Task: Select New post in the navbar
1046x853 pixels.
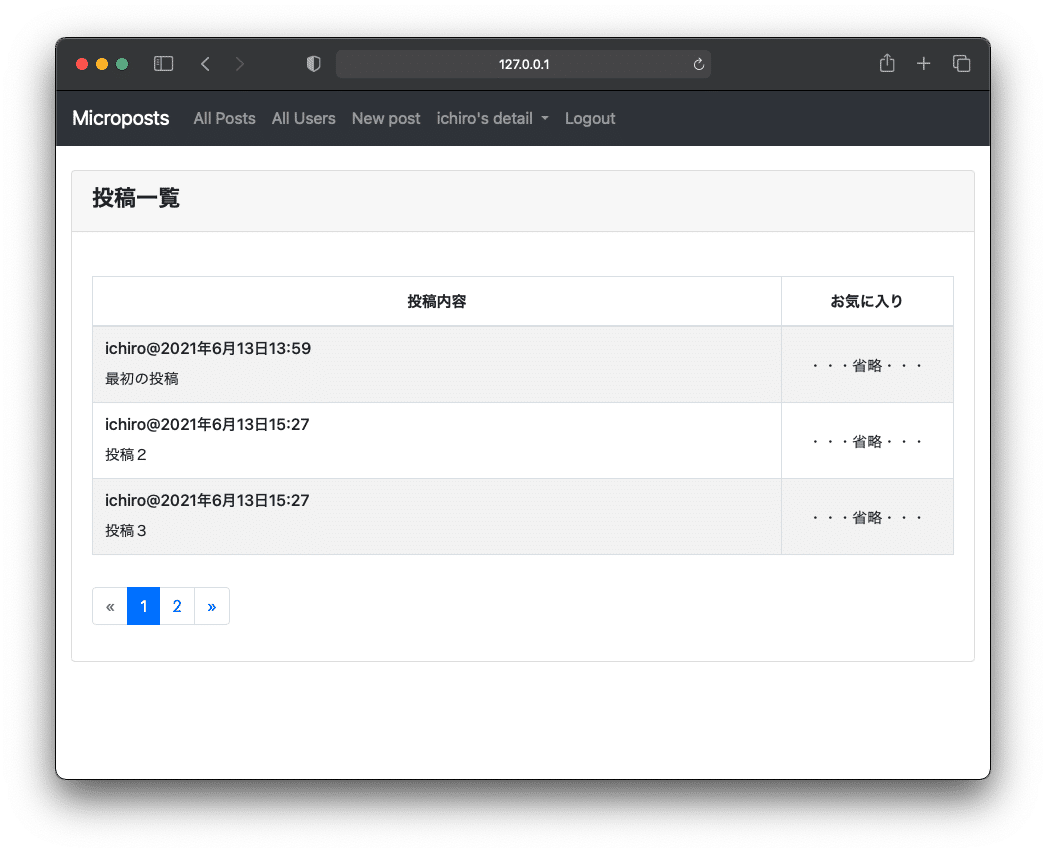Action: [x=386, y=118]
